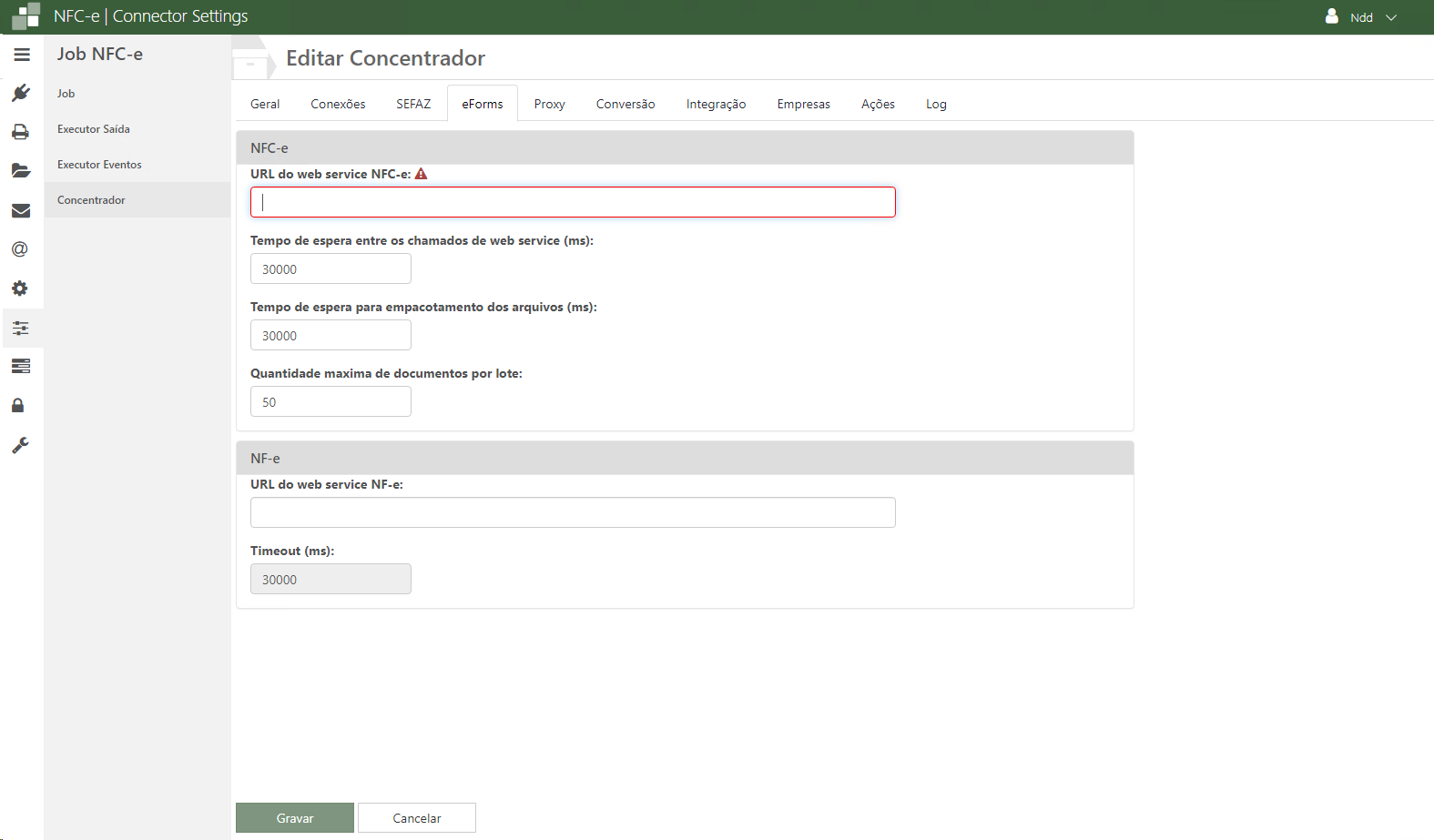Open the padlock security icon
The image size is (1434, 840).
click(18, 405)
